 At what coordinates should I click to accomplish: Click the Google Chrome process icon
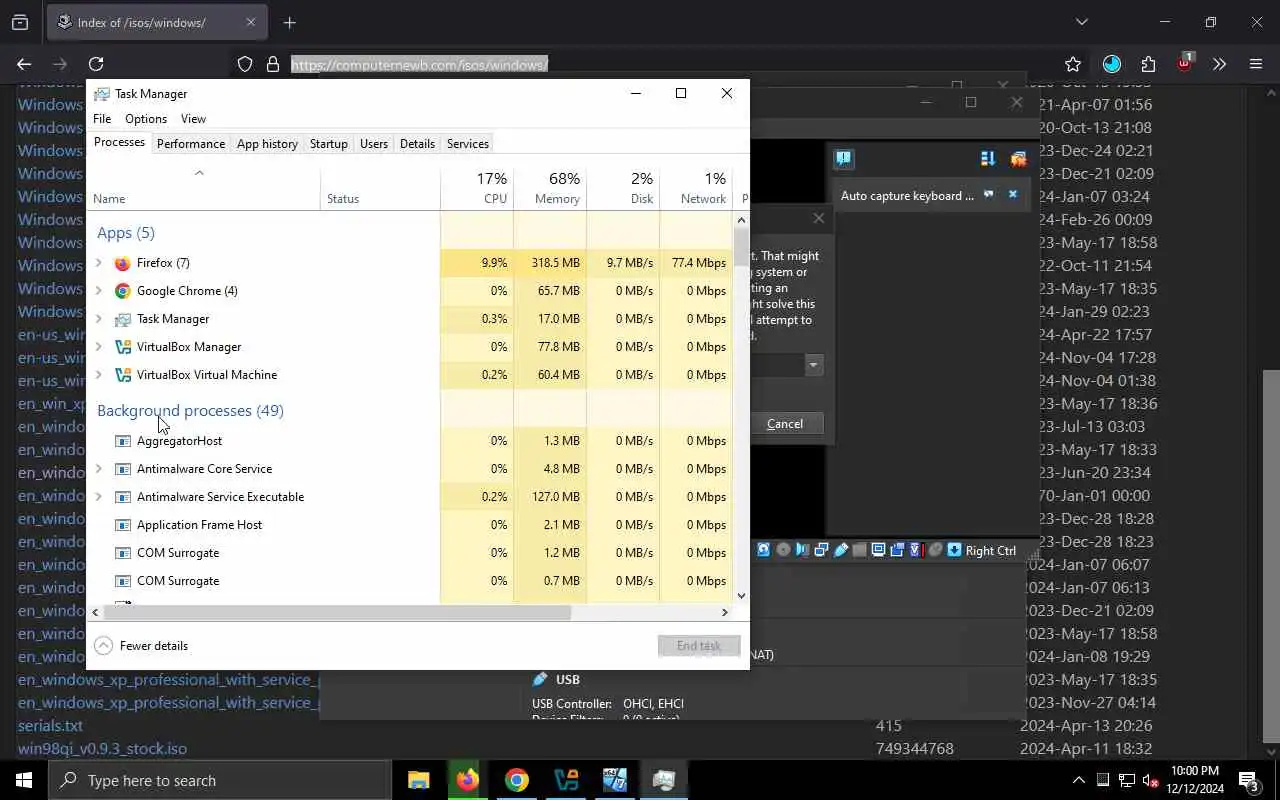click(x=122, y=291)
